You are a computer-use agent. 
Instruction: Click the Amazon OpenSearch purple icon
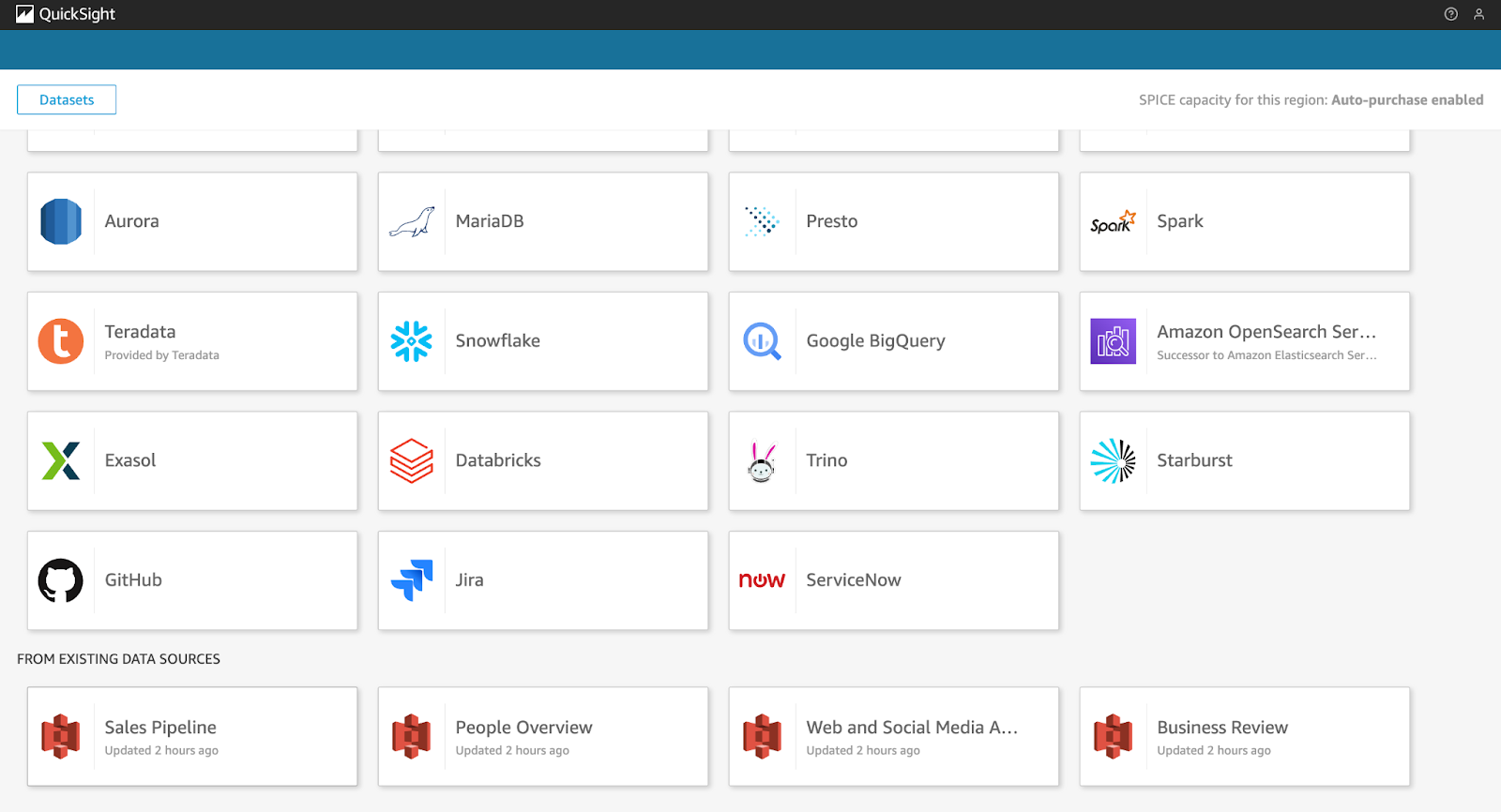(x=1114, y=341)
